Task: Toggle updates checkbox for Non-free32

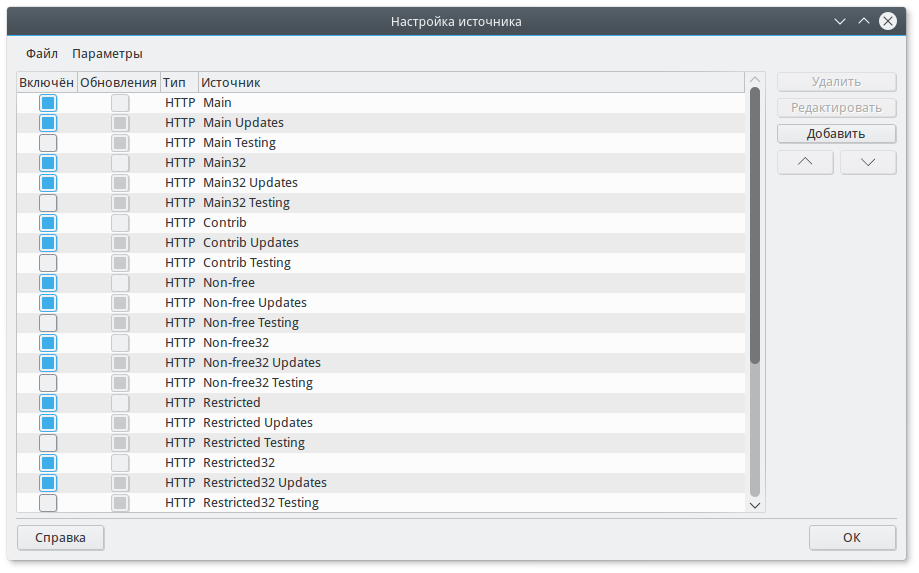Action: click(120, 343)
